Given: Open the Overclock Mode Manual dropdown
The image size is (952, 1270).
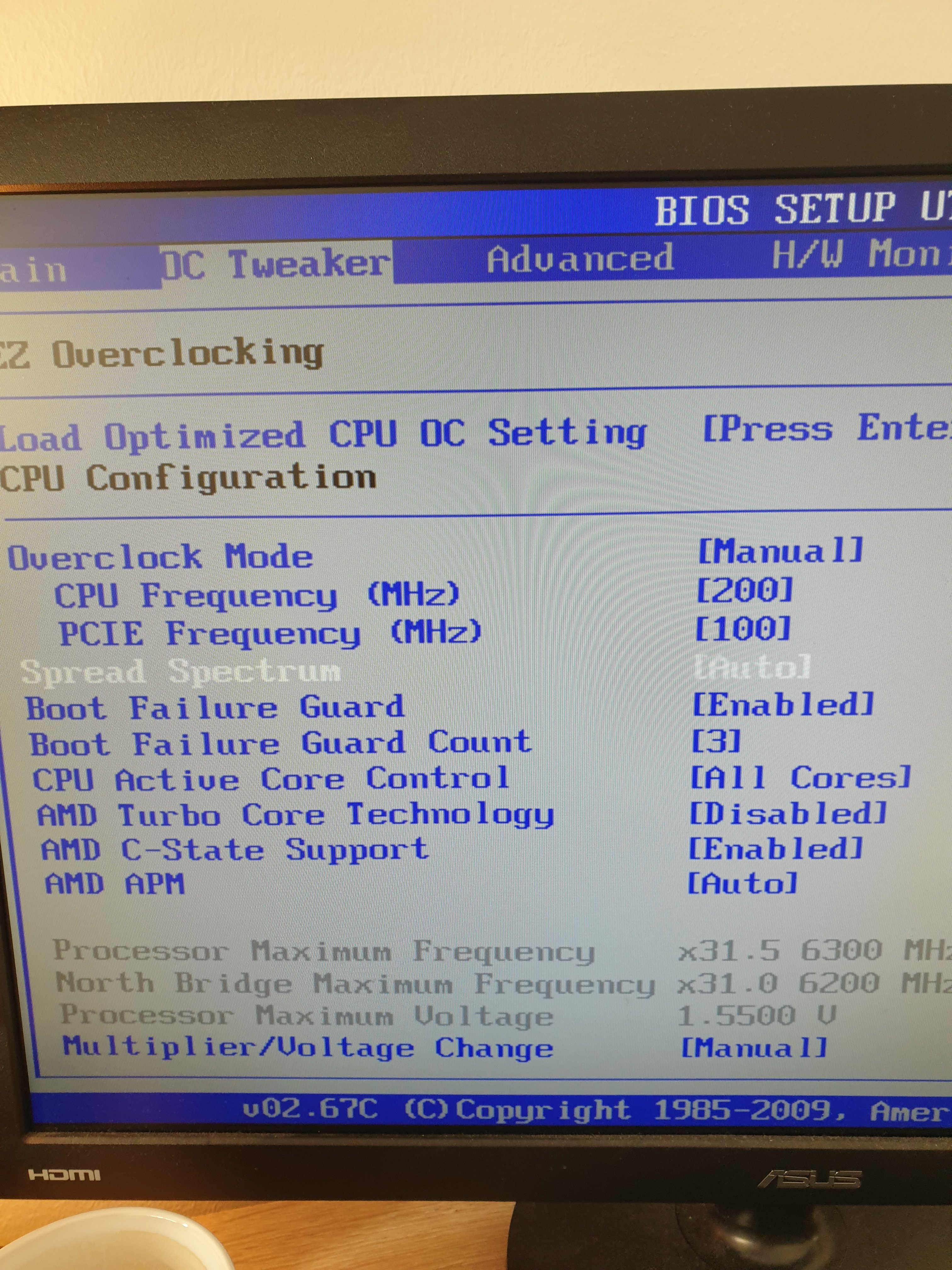Looking at the screenshot, I should click(780, 551).
